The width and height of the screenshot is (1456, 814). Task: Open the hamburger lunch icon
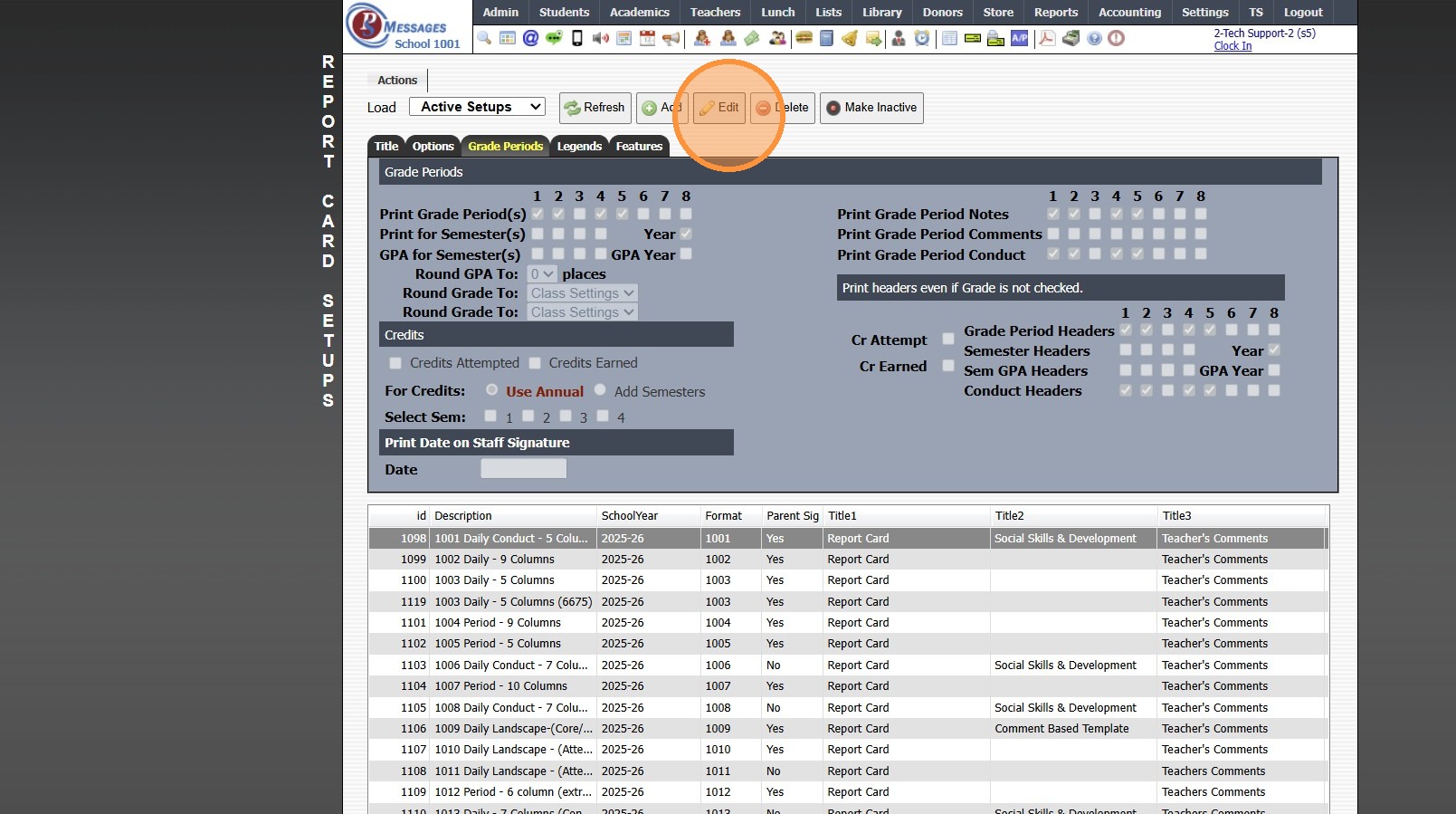point(803,38)
